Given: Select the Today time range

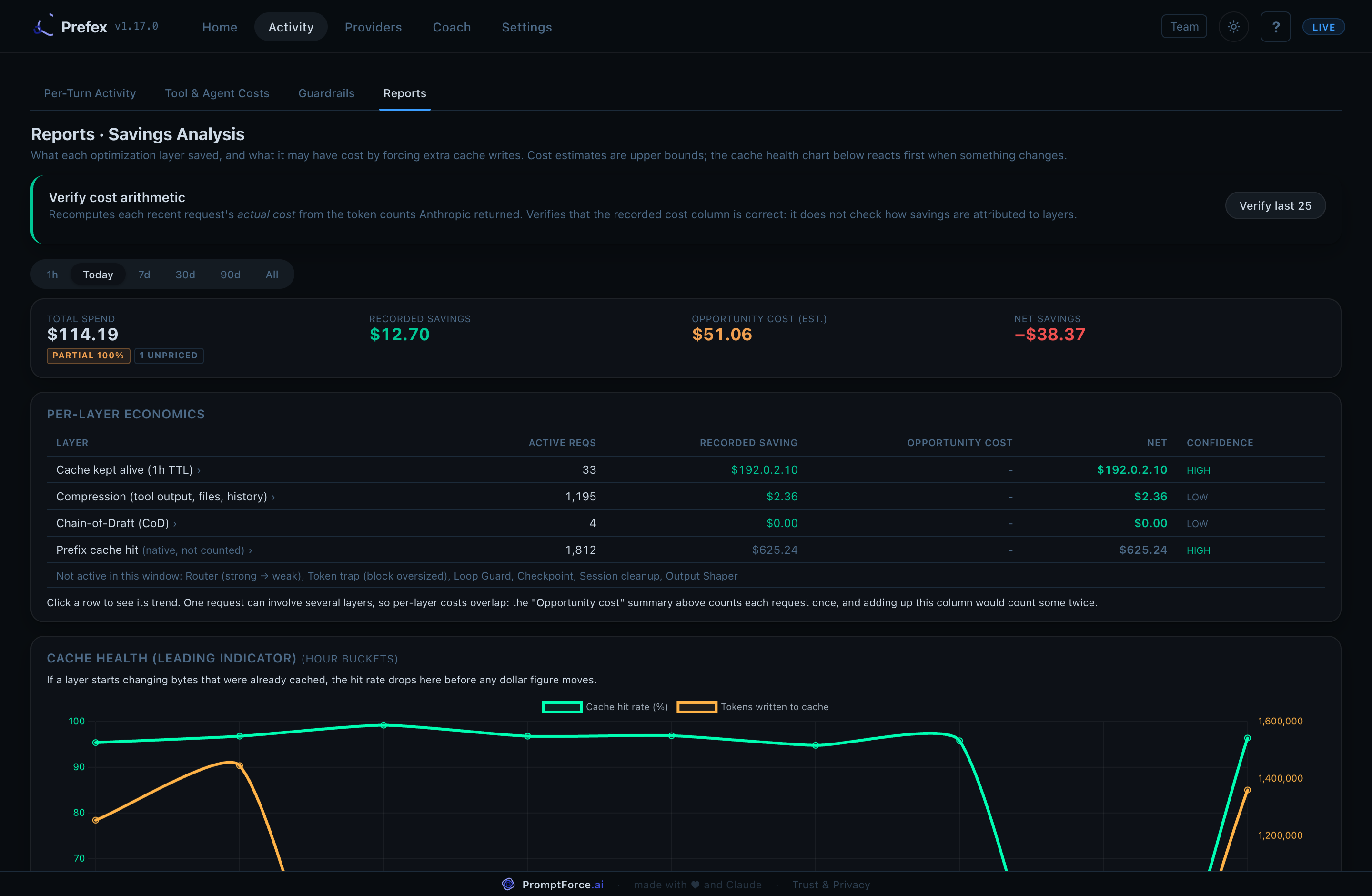Looking at the screenshot, I should [98, 275].
